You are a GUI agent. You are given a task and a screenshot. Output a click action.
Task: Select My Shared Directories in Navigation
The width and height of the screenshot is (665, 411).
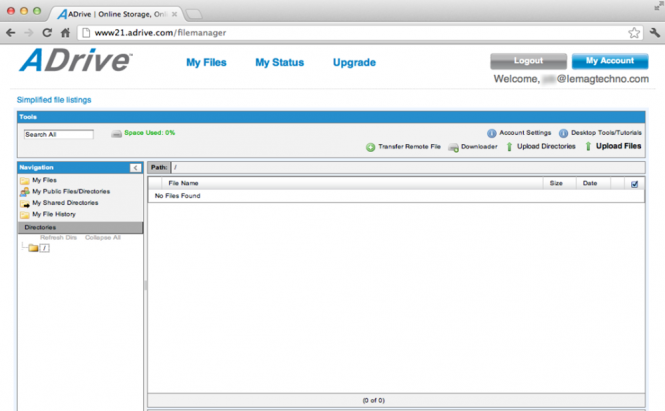(x=65, y=203)
